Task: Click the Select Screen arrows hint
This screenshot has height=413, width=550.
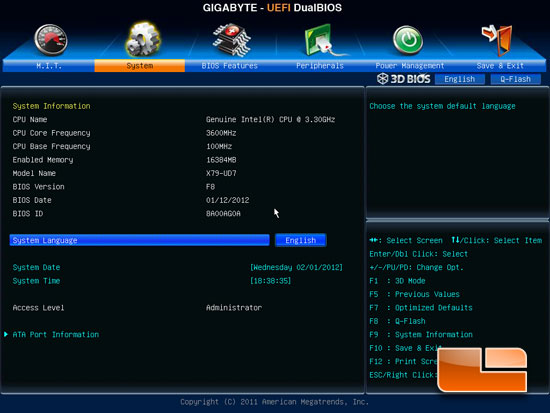Action: pyautogui.click(x=406, y=240)
